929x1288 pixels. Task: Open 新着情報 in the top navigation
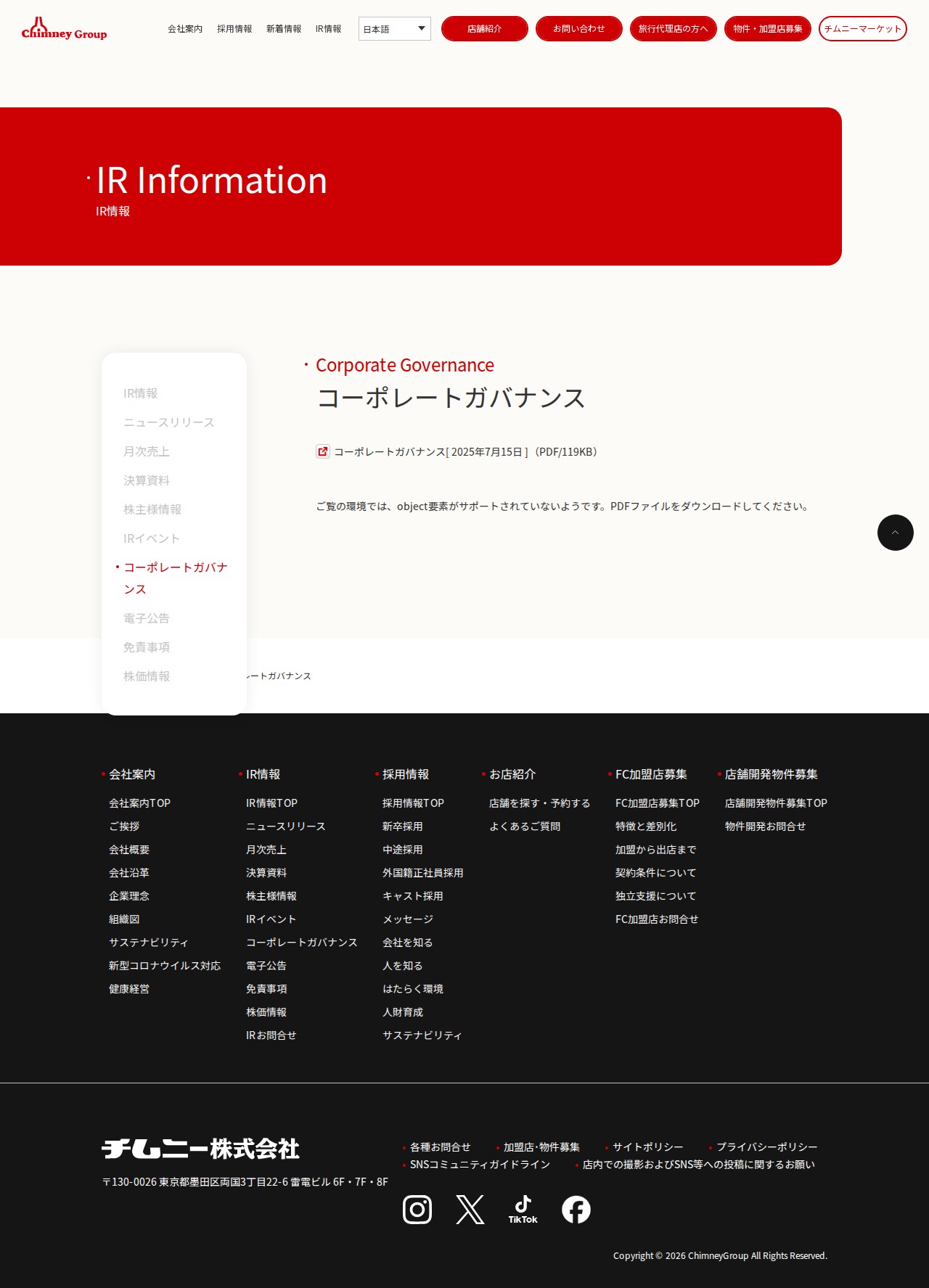pos(284,29)
